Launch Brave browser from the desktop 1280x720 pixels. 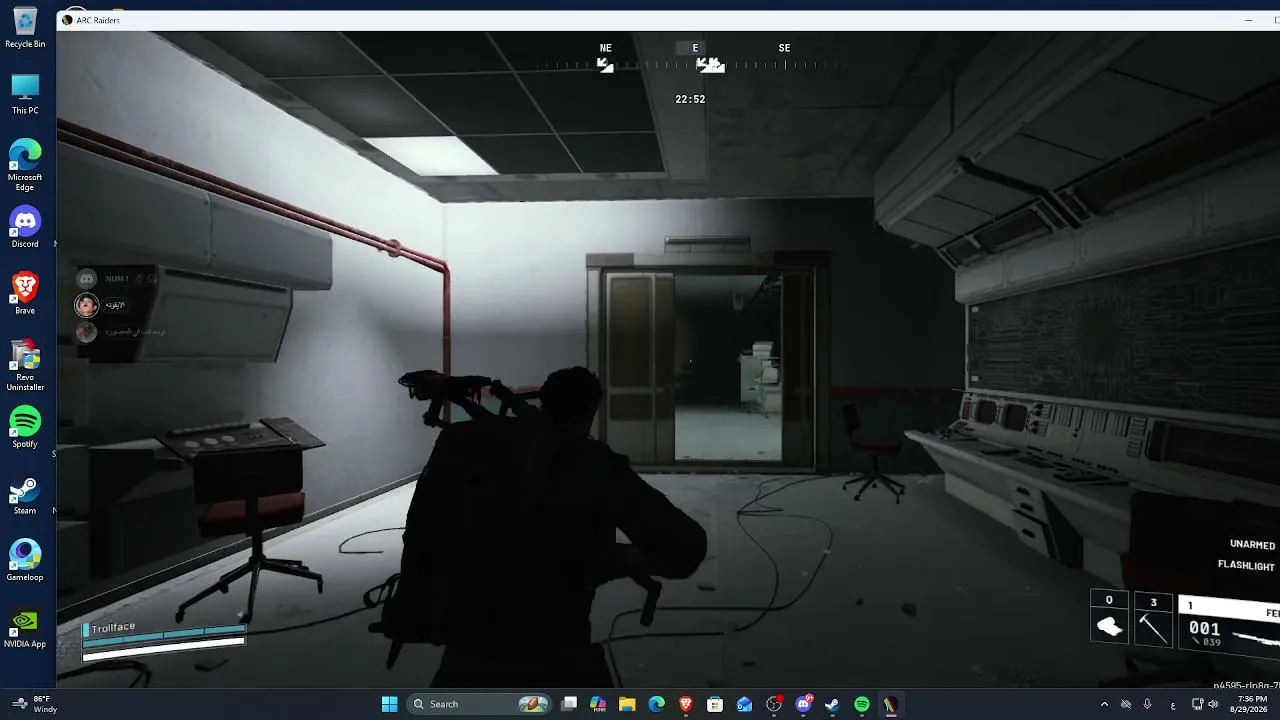click(25, 294)
